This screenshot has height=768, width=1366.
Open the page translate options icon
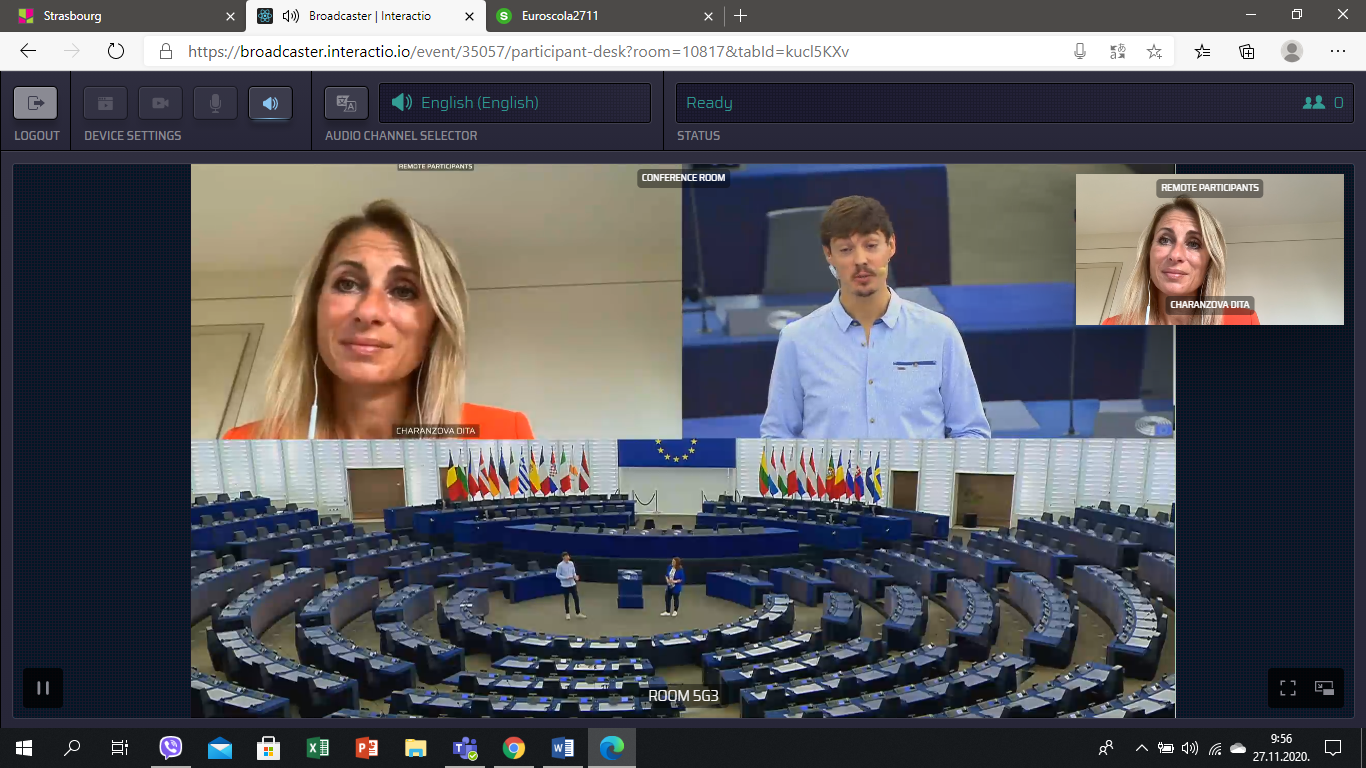click(1118, 52)
